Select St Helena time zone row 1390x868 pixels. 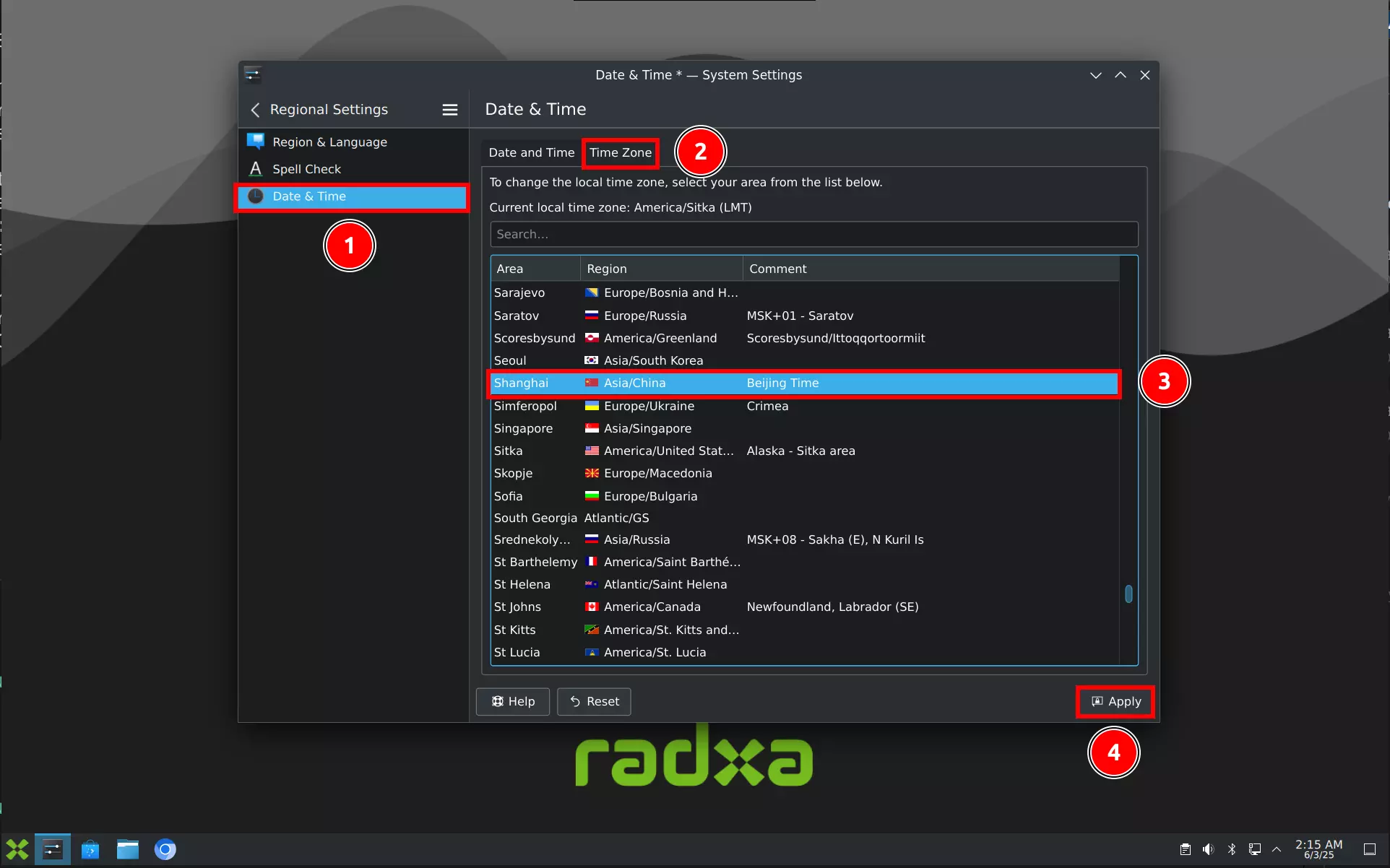click(805, 584)
